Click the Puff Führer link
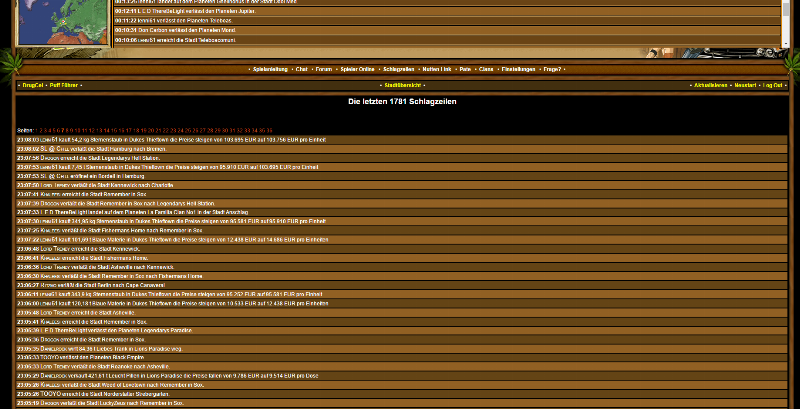 coord(64,86)
